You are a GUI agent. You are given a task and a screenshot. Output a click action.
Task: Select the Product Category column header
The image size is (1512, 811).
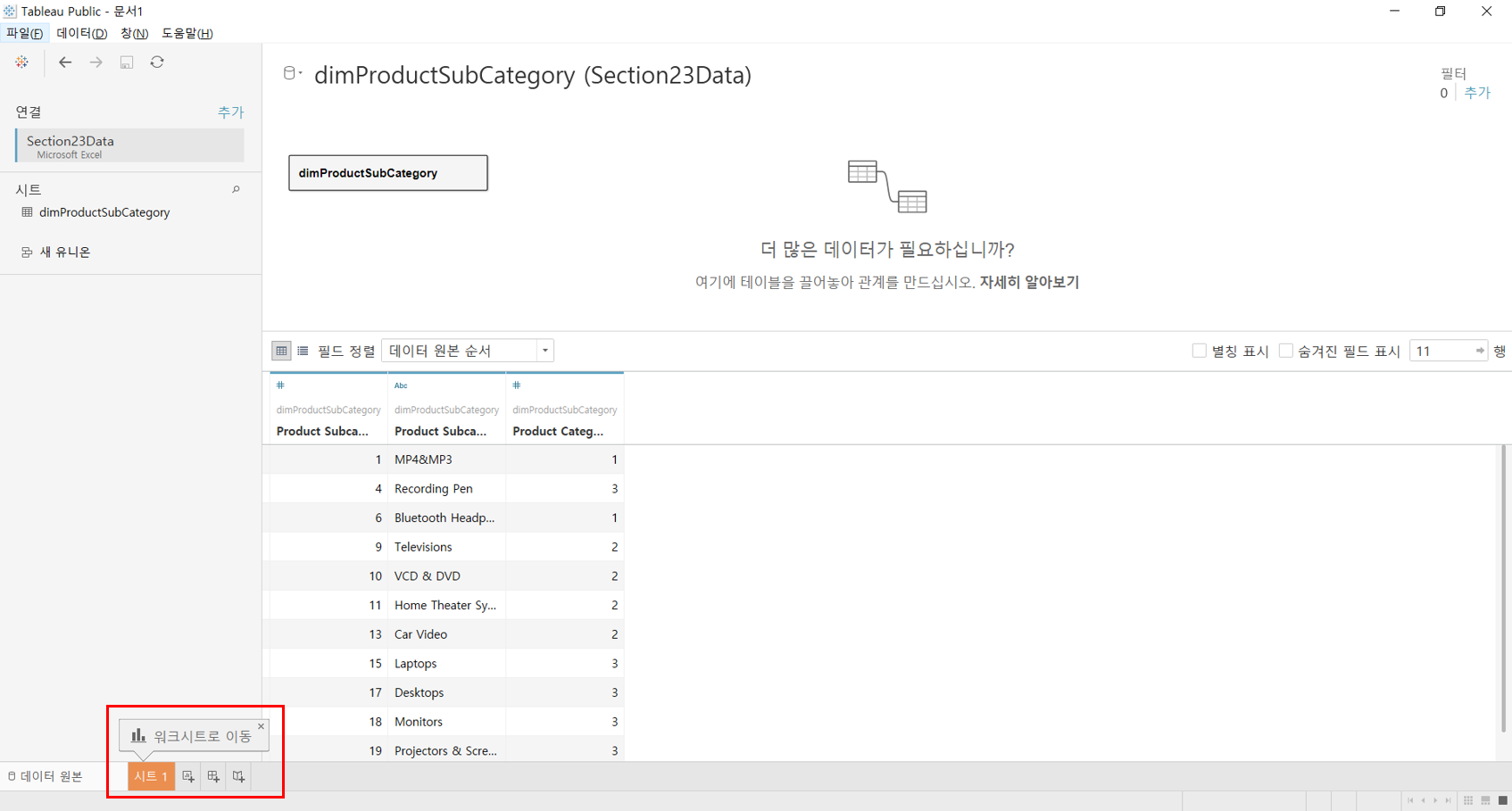pos(564,409)
